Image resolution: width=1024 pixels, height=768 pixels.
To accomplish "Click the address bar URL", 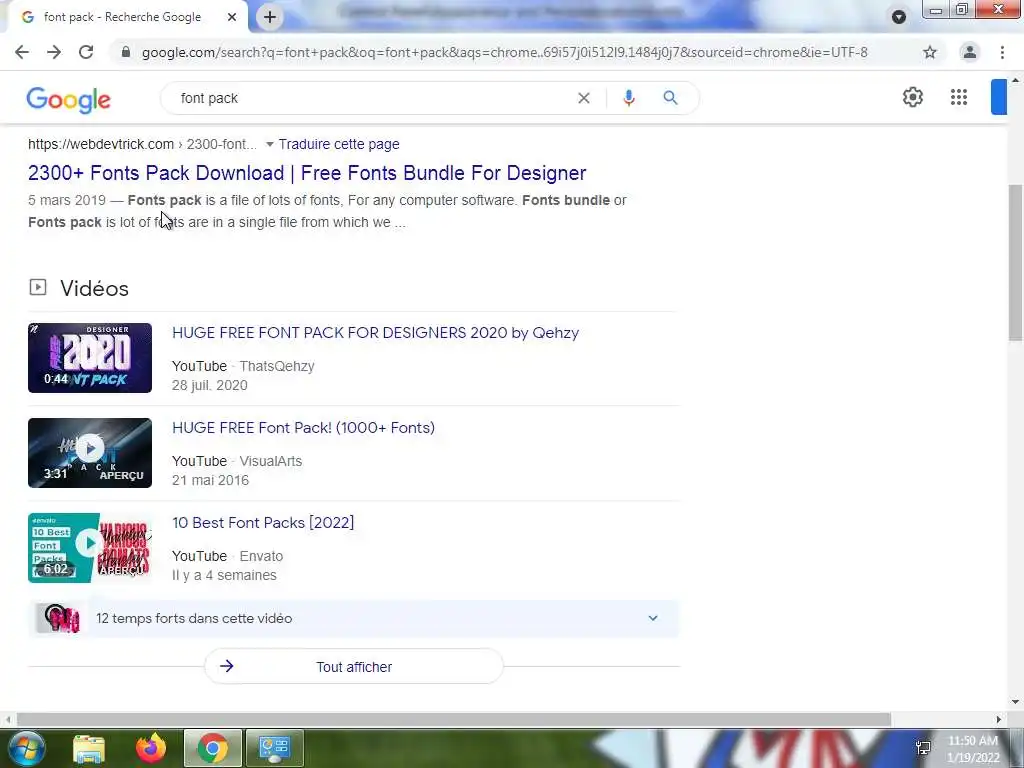I will tap(504, 52).
